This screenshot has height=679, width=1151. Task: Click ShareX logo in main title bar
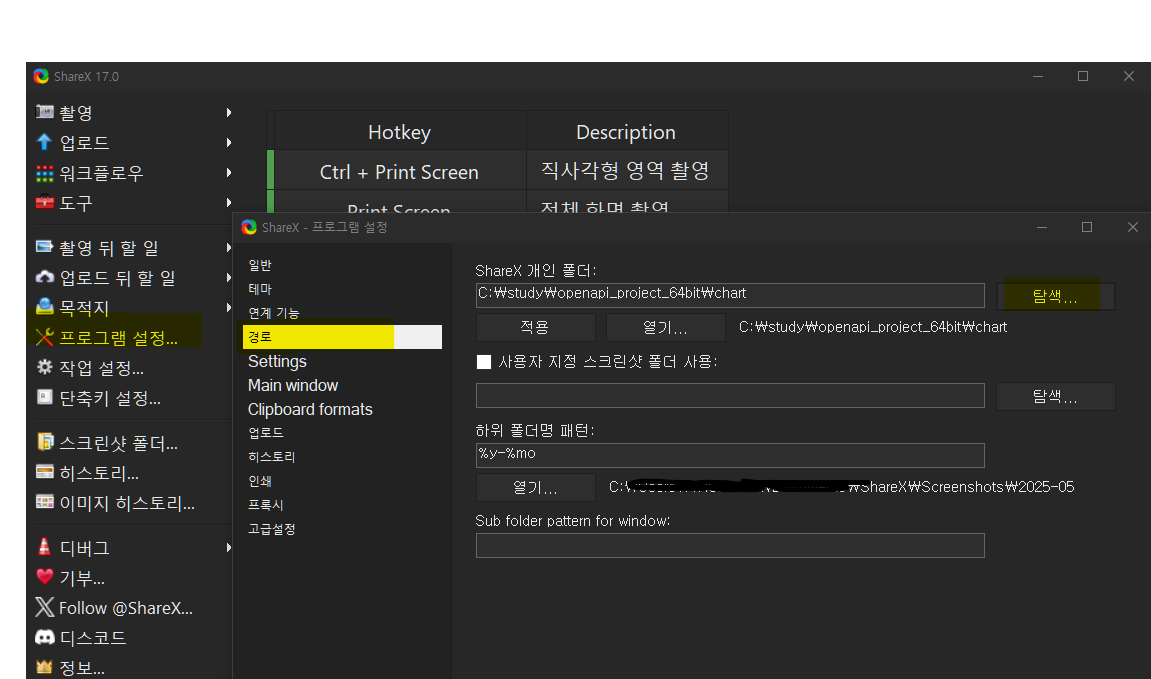(x=41, y=76)
